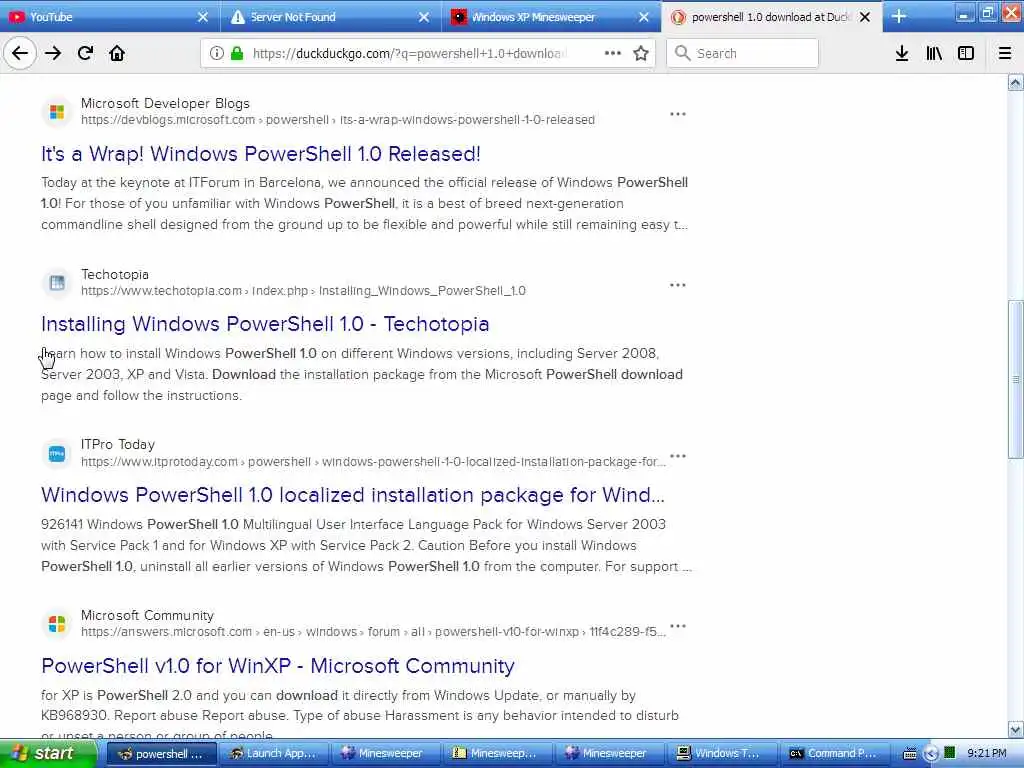Click the keyboard icon in system tray

tap(909, 754)
